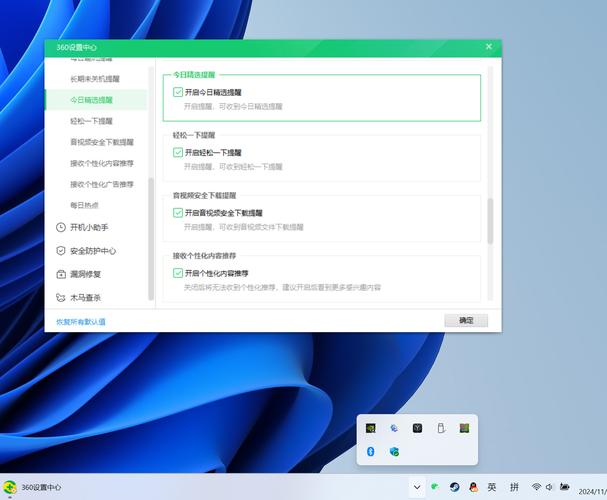
Task: Click Bluetooth icon in tray overflow
Action: tap(371, 452)
